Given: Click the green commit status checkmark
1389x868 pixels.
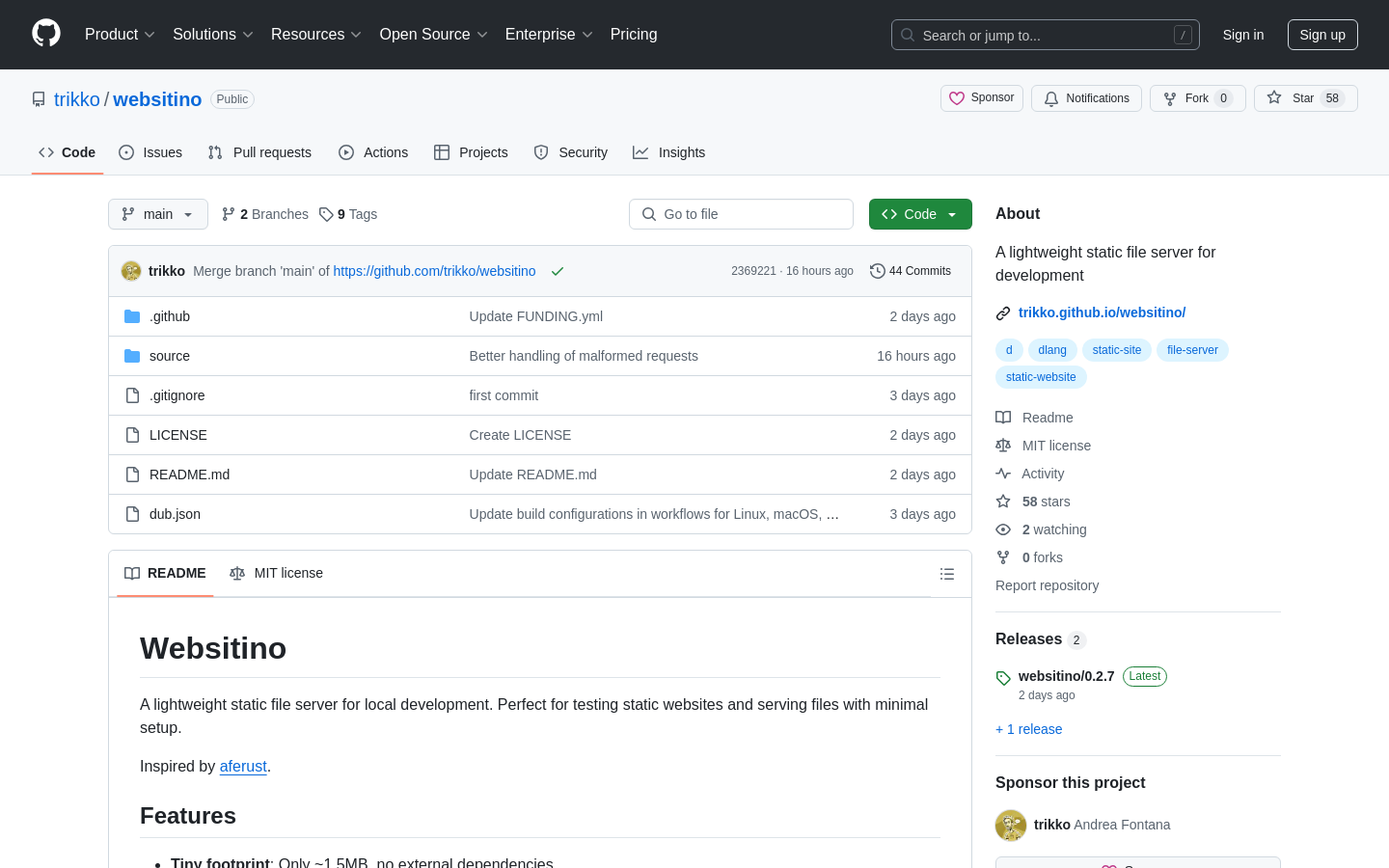Looking at the screenshot, I should point(558,272).
